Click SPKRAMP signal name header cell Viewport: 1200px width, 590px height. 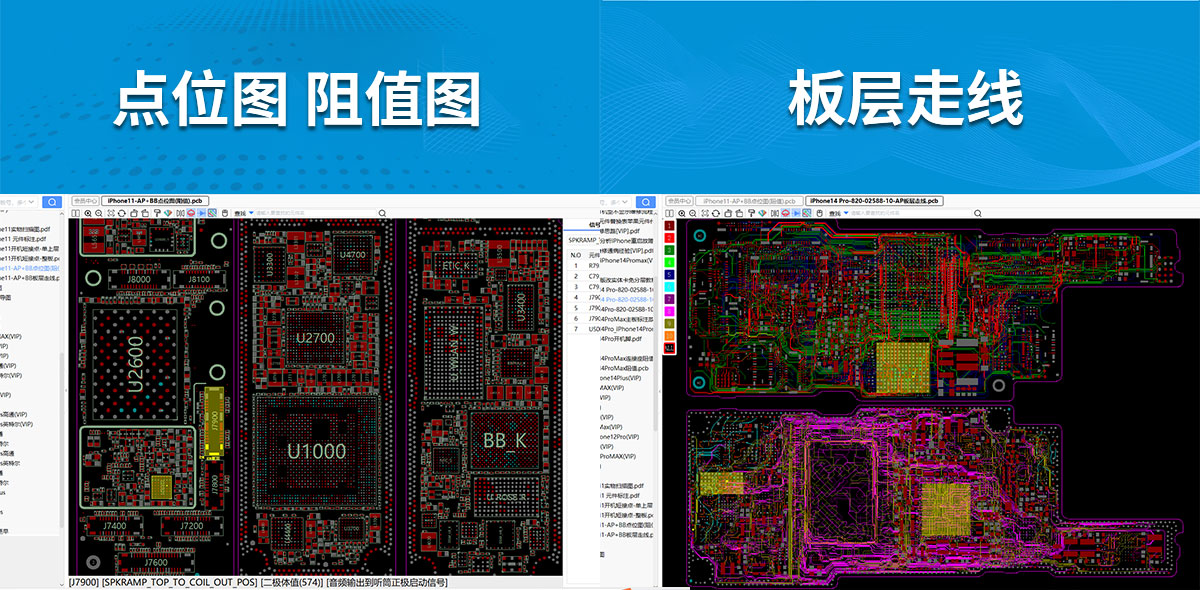(x=583, y=240)
